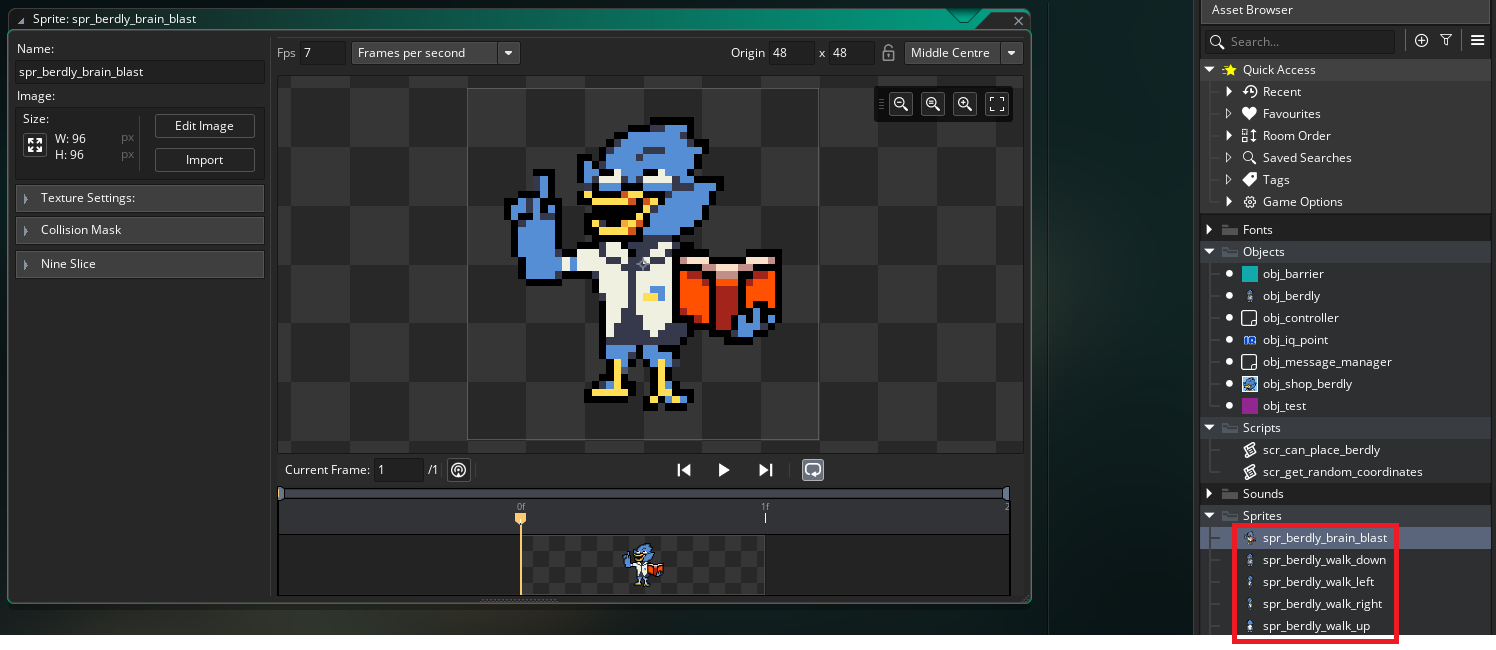The image size is (1496, 650).
Task: Click the Asset Browser search field
Action: point(1298,42)
